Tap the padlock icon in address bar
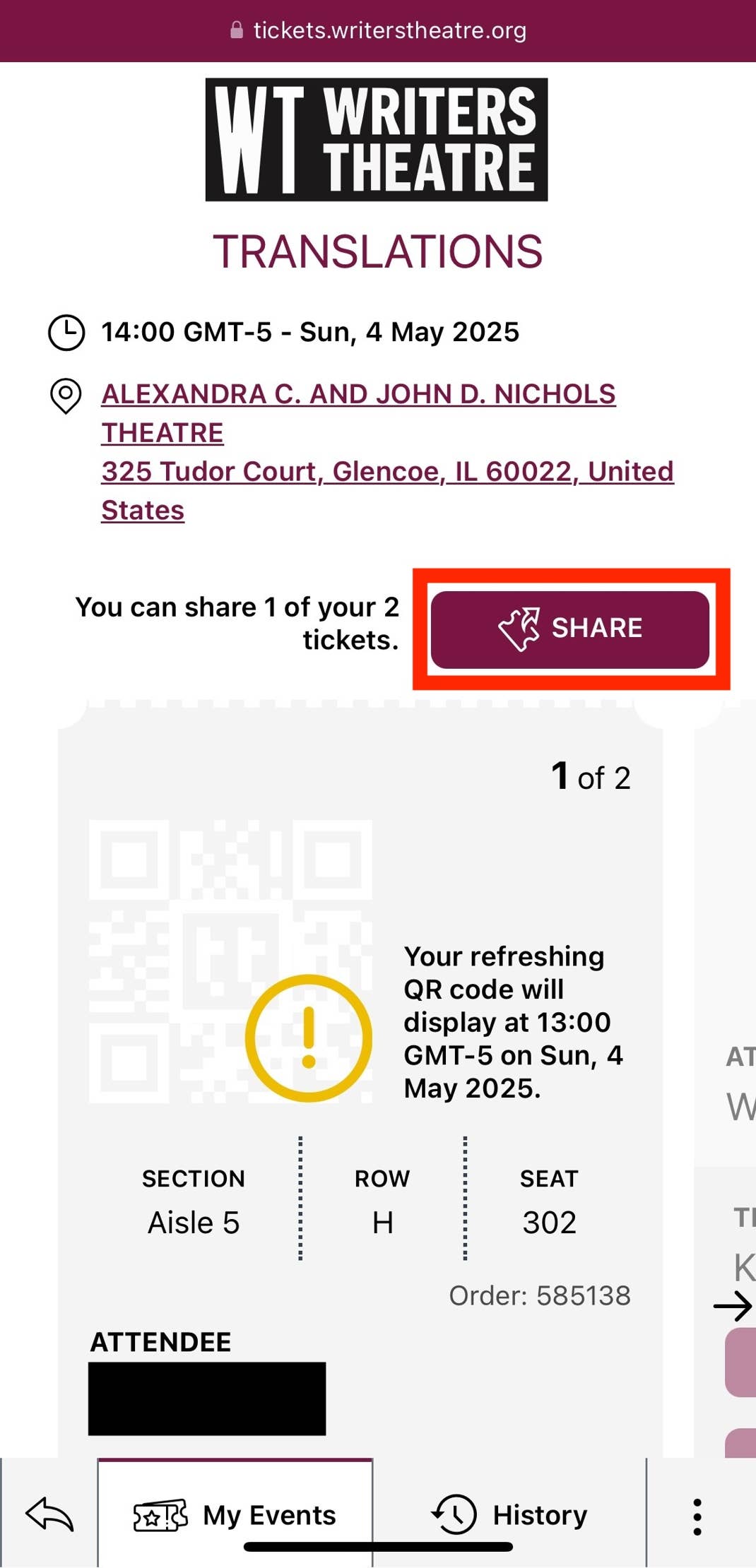The height and width of the screenshot is (1568, 756). point(237,30)
